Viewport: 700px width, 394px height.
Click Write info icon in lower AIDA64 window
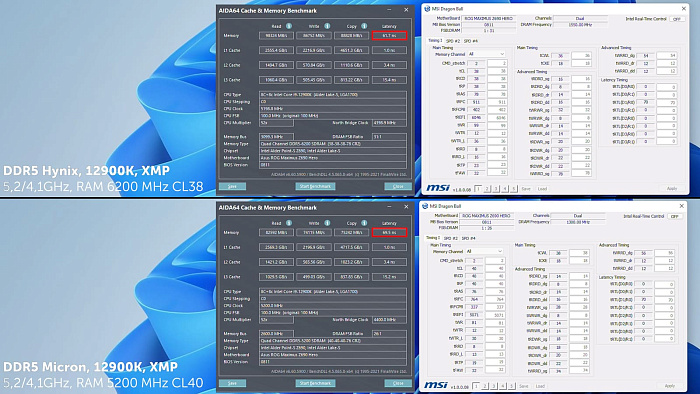(327, 223)
